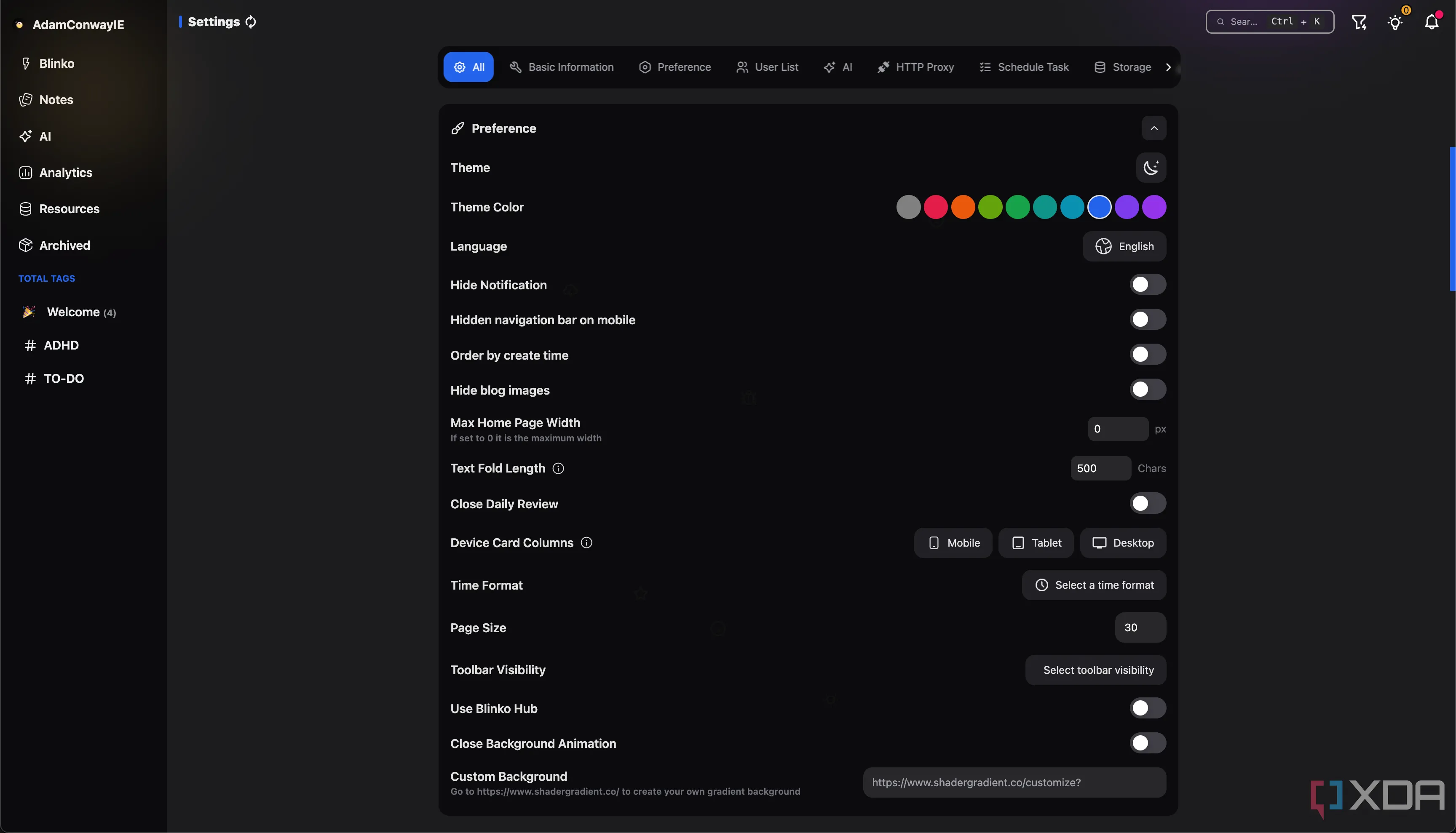Toggle the Hidden navigation bar on mobile switch
Image resolution: width=1456 pixels, height=833 pixels.
click(x=1148, y=319)
